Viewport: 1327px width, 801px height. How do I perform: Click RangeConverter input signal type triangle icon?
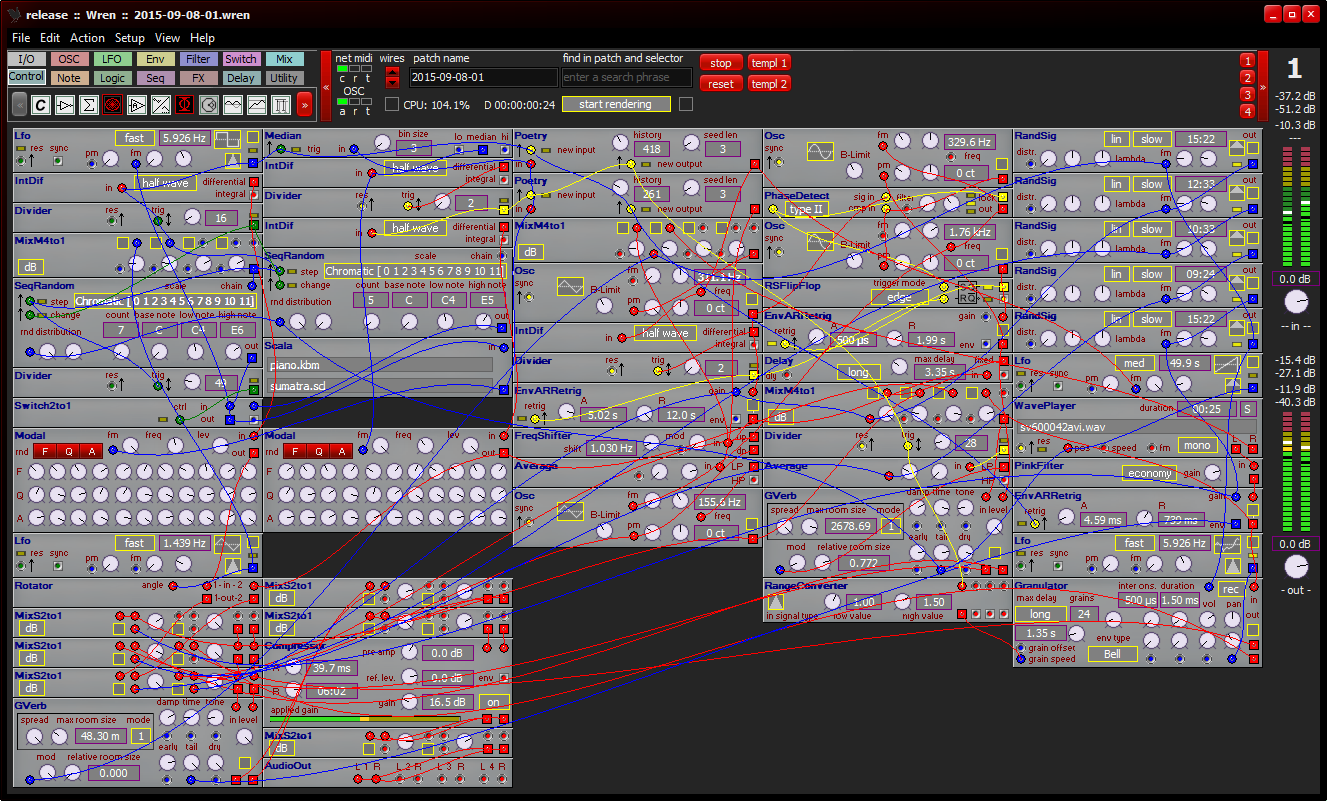click(x=776, y=602)
